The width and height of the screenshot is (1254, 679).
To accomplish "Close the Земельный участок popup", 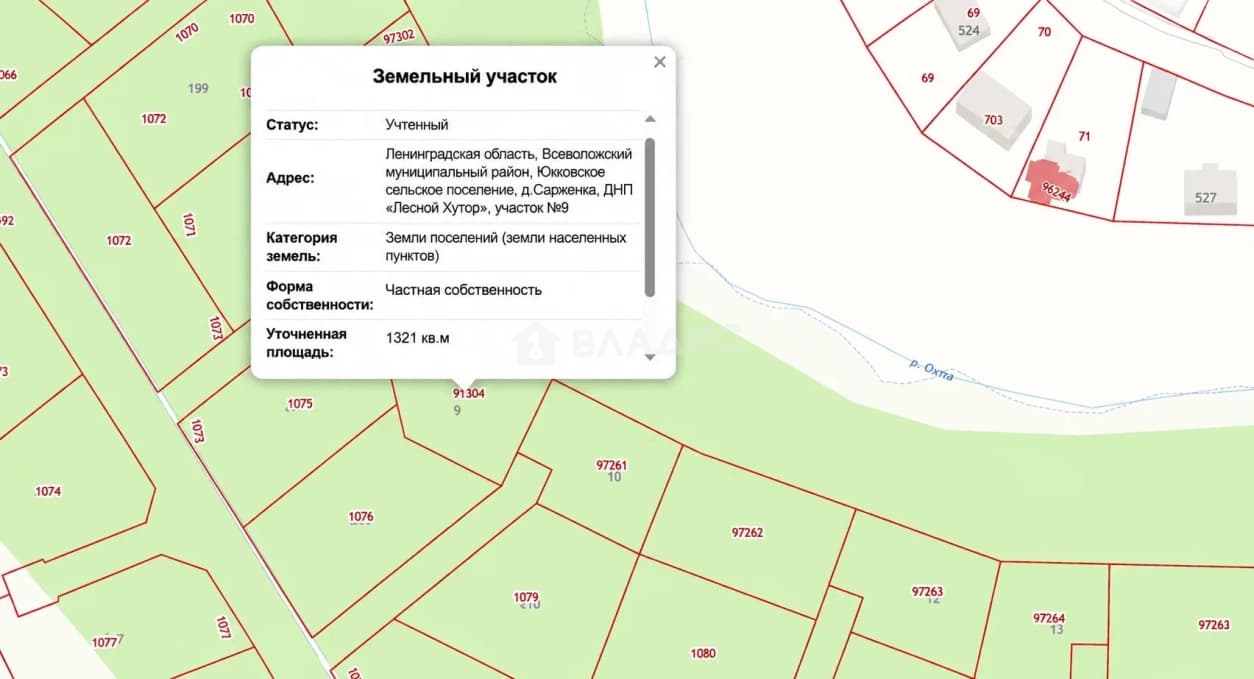I will [x=659, y=62].
